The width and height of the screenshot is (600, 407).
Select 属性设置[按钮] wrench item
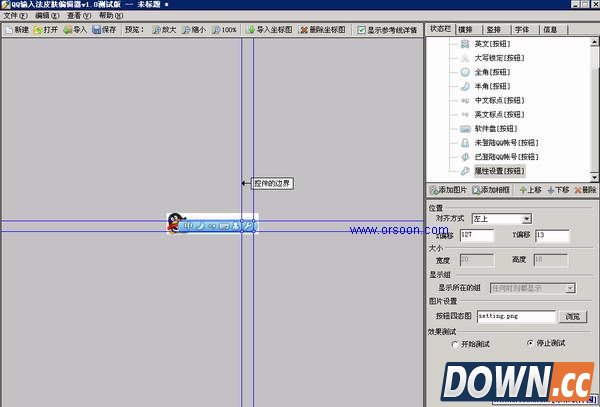point(499,171)
